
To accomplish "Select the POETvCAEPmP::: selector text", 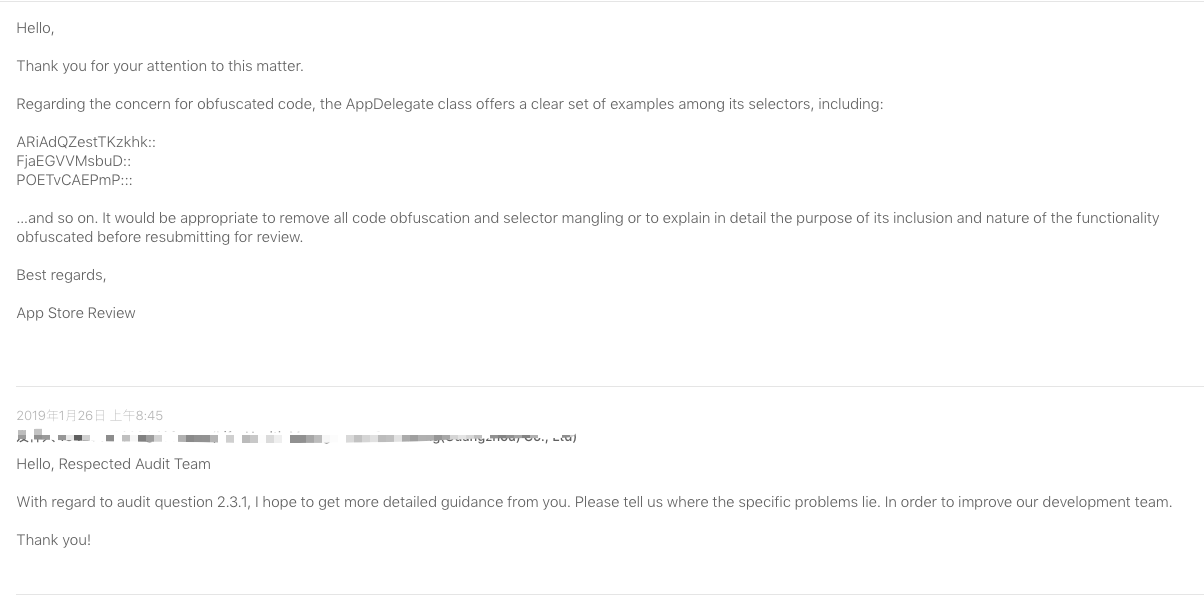I will (75, 180).
